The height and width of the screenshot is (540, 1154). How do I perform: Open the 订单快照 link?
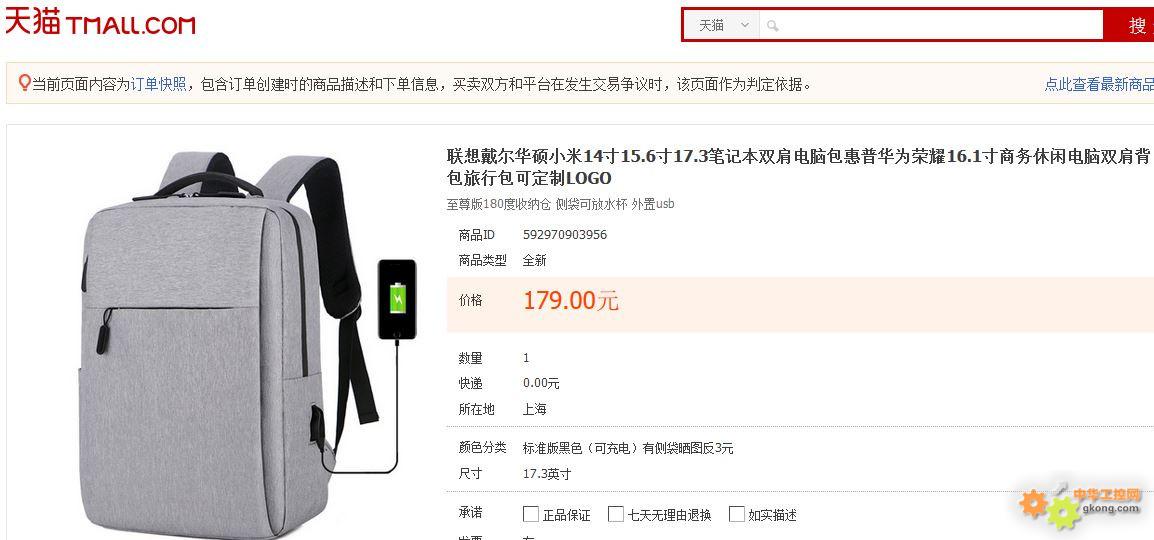(x=158, y=84)
